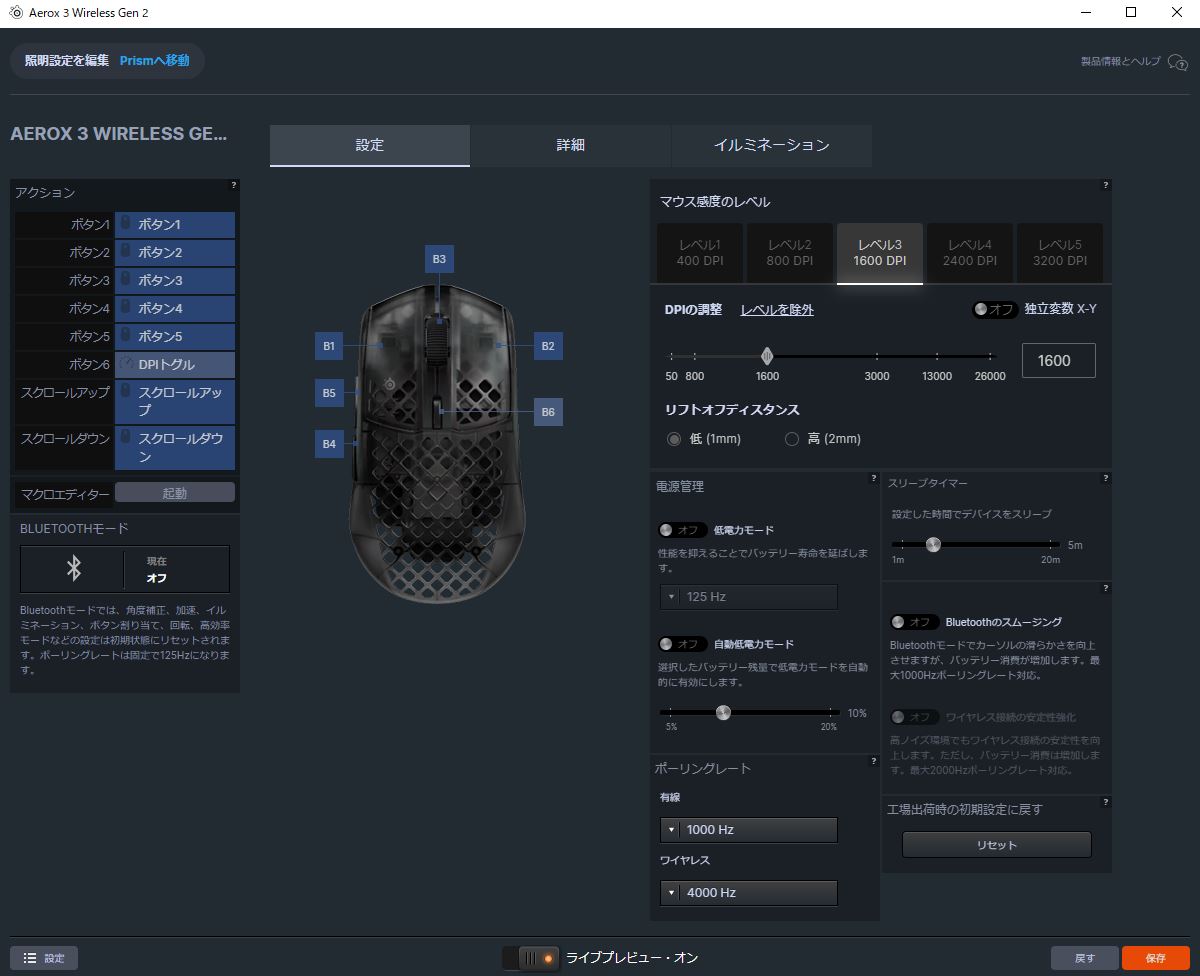Select the B1 left-button marker
The image size is (1200, 976).
click(329, 346)
